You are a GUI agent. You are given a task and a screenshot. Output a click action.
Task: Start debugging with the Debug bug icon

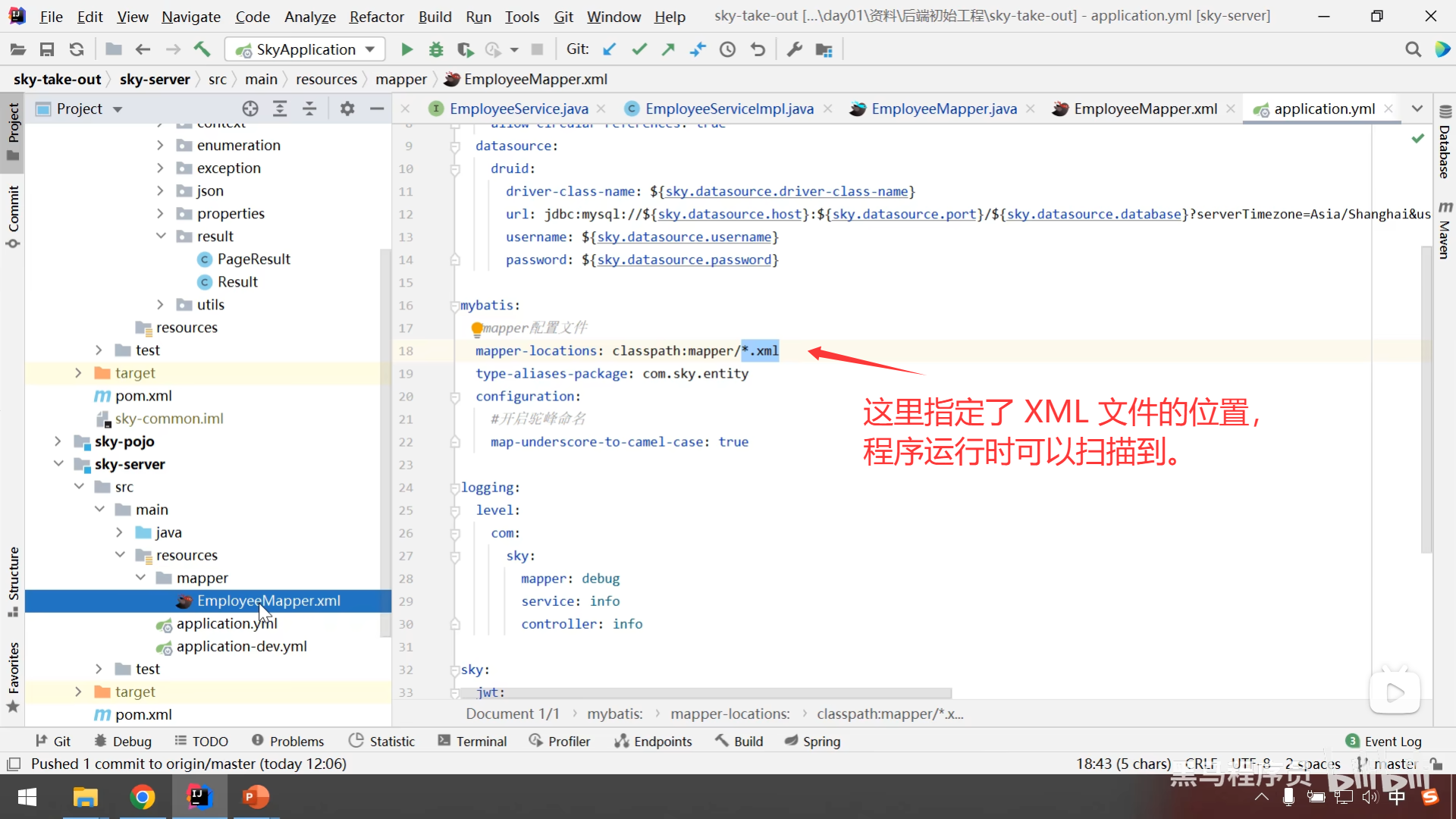(x=436, y=50)
